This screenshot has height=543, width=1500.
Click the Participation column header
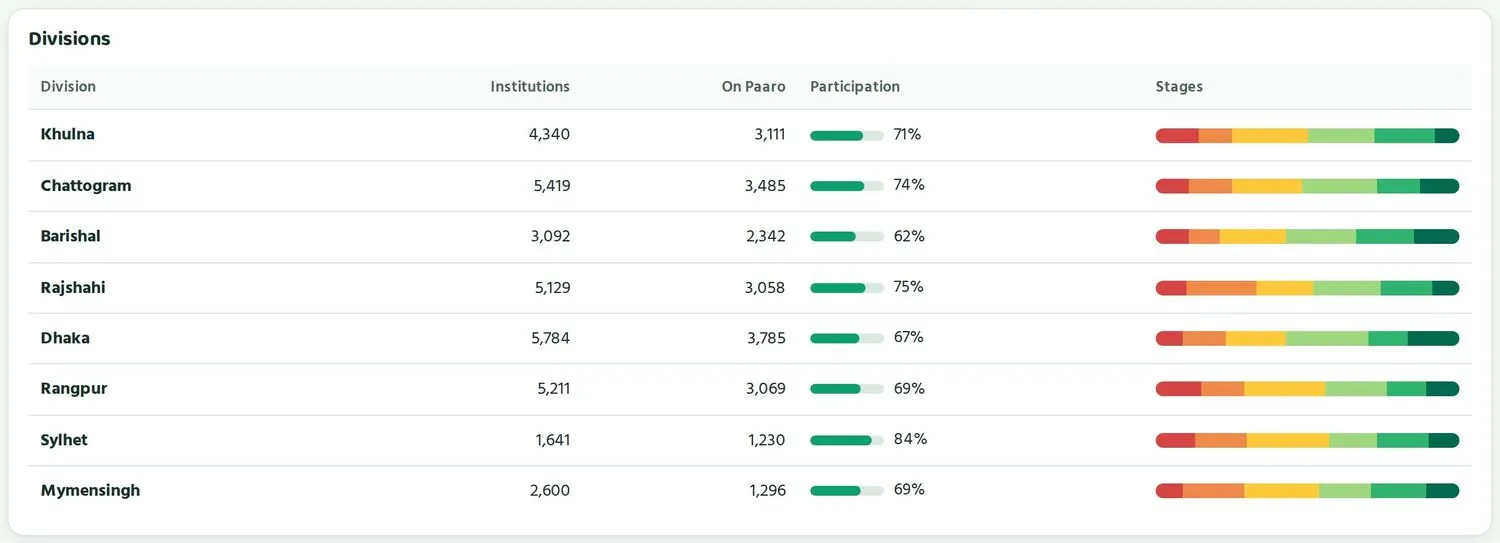tap(855, 87)
